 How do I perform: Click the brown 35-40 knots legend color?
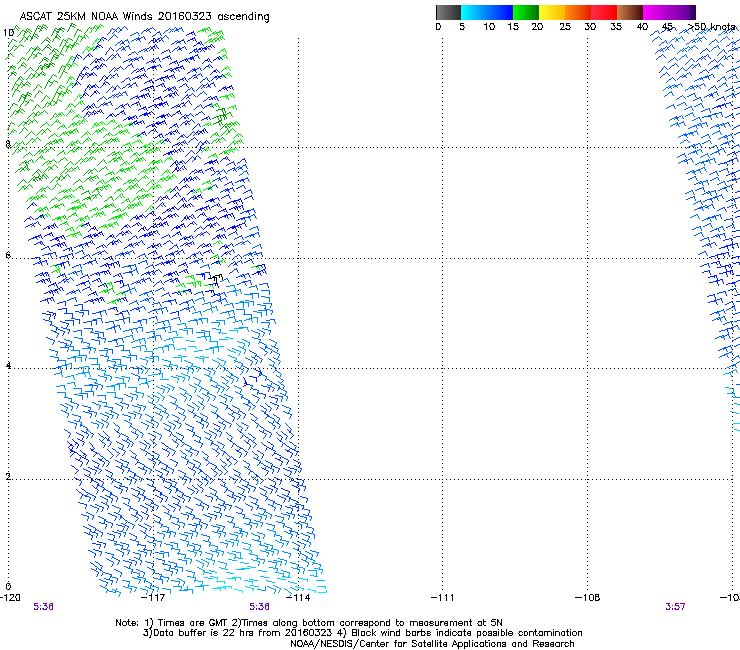point(630,12)
